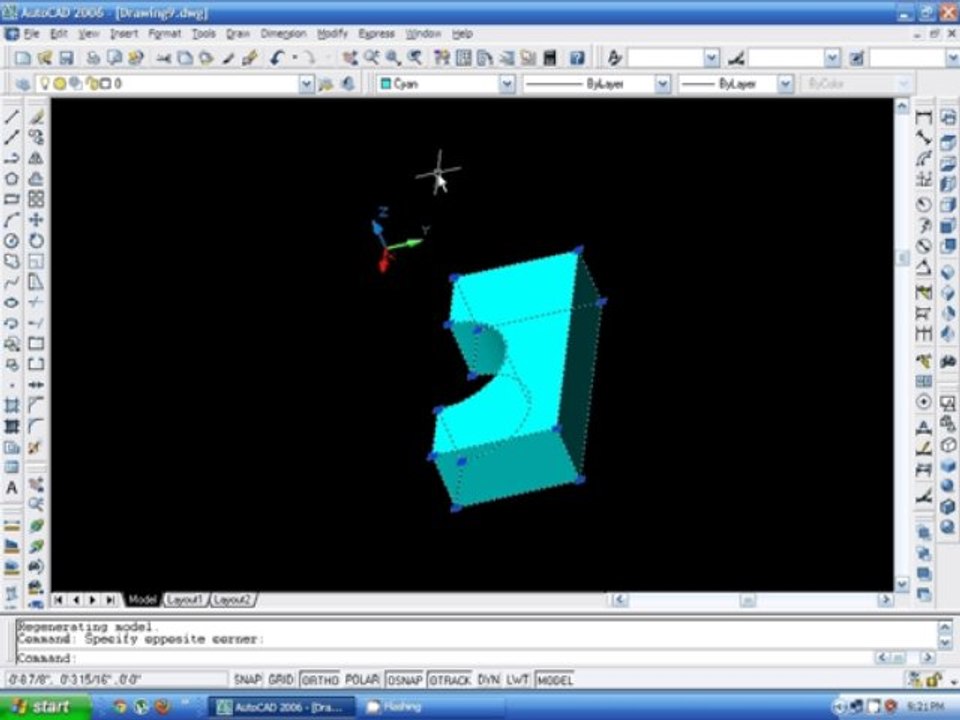960x720 pixels.
Task: Toggle ORTHO mode in status bar
Action: tap(320, 680)
